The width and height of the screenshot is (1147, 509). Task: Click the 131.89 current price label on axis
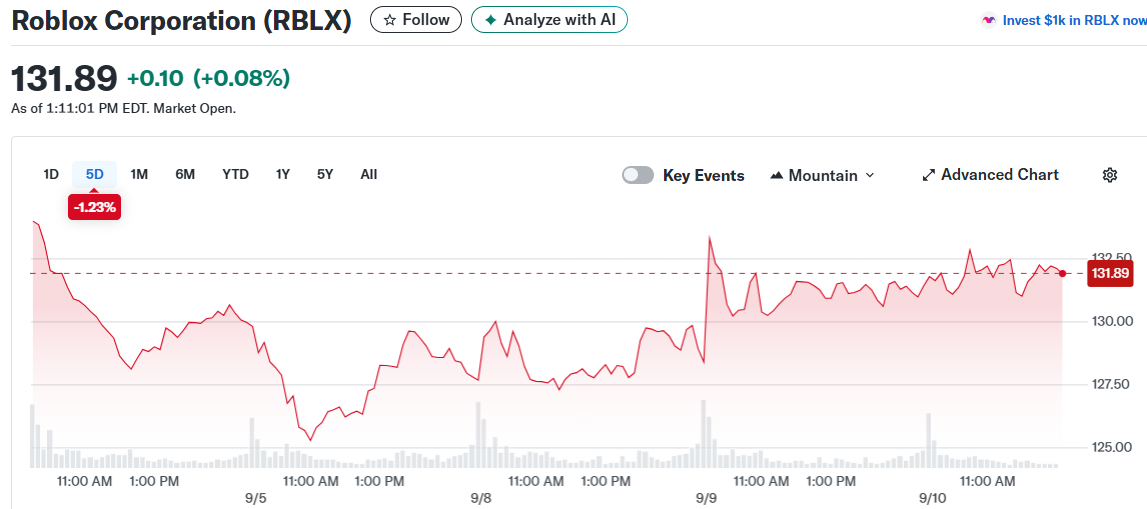[1110, 274]
